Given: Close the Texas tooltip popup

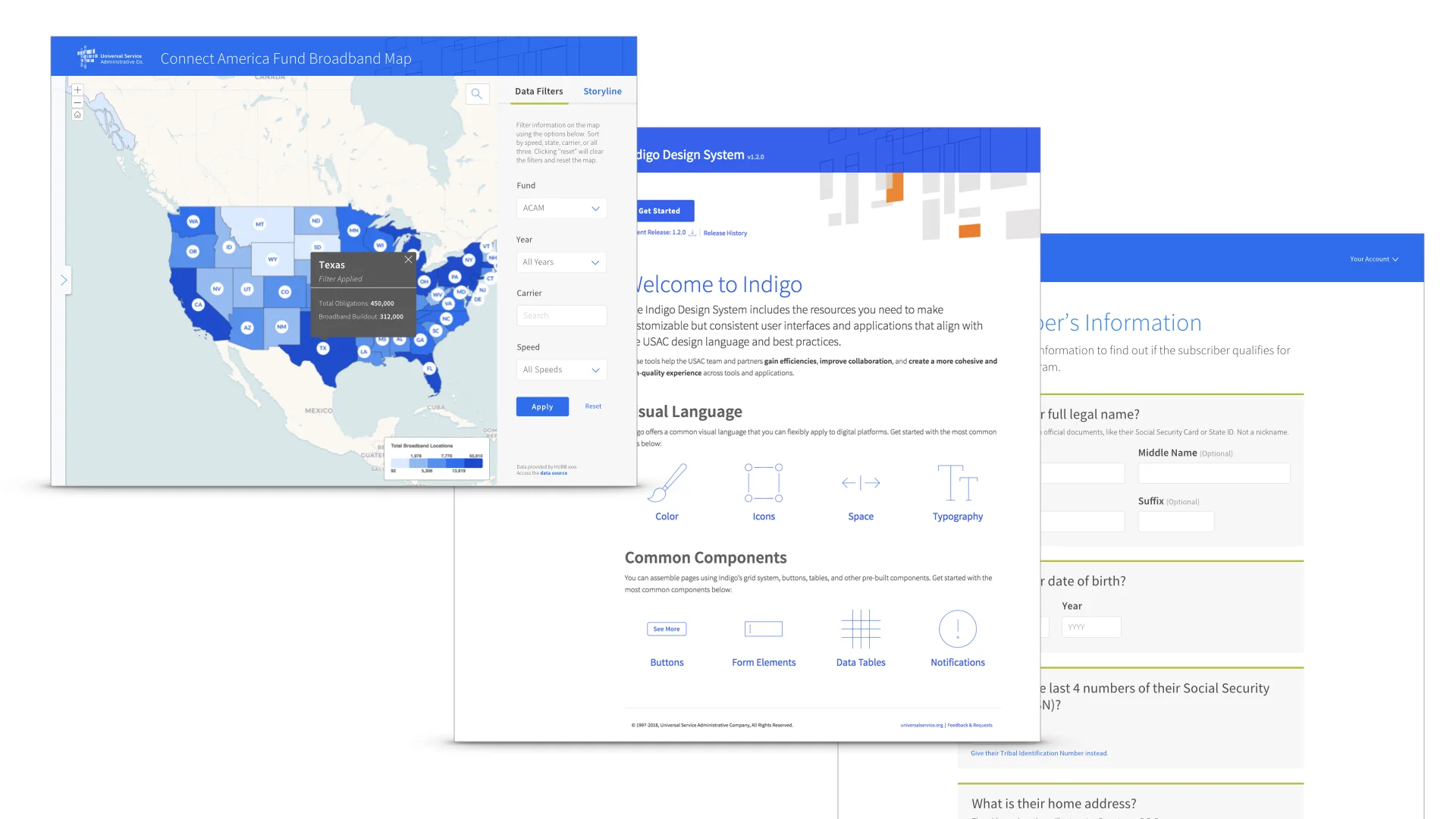Looking at the screenshot, I should pyautogui.click(x=408, y=259).
